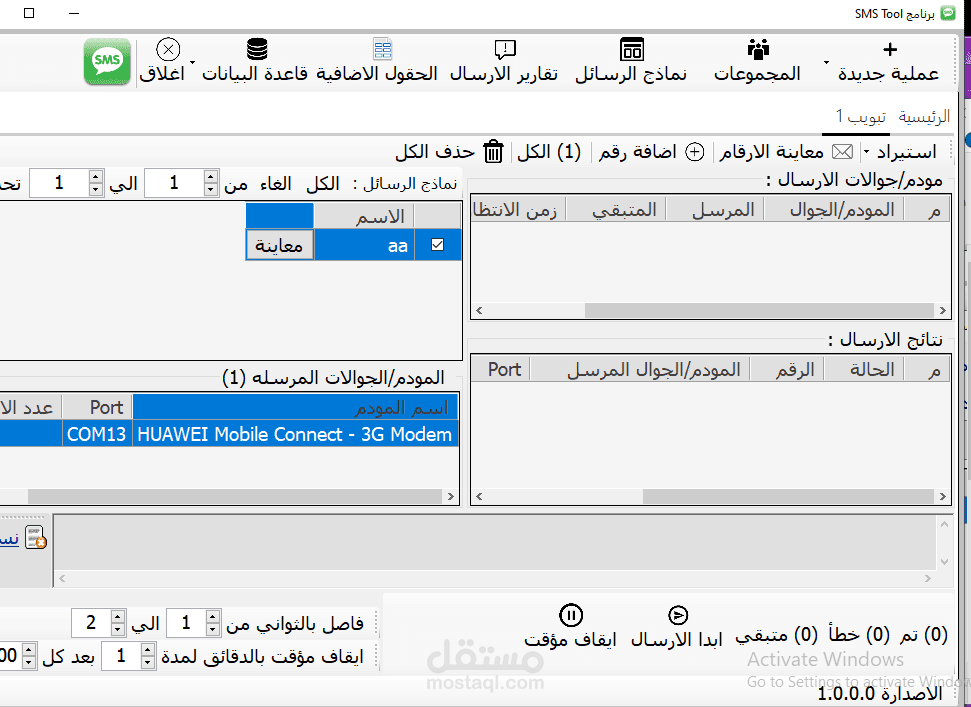Click the template 'الي' number field
The width and height of the screenshot is (971, 707).
tap(59, 183)
